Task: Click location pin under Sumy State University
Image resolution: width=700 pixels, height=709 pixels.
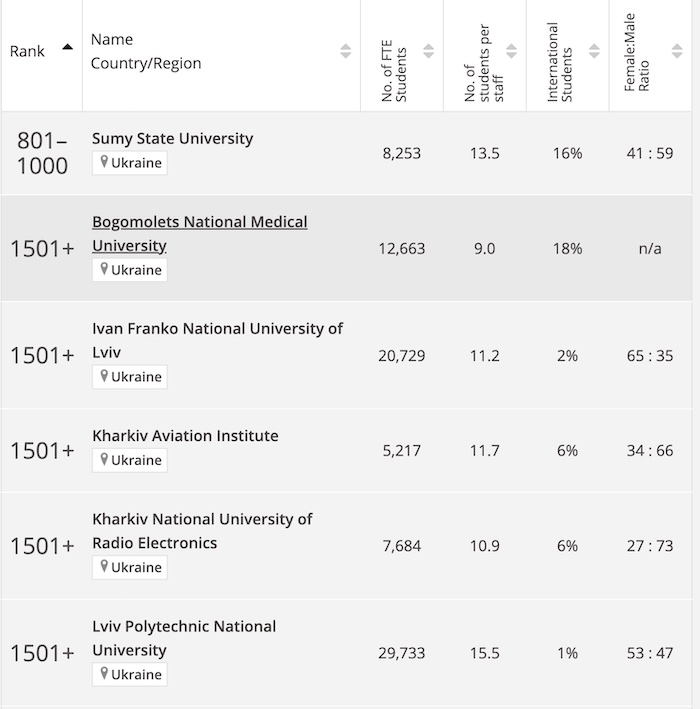Action: [x=104, y=162]
